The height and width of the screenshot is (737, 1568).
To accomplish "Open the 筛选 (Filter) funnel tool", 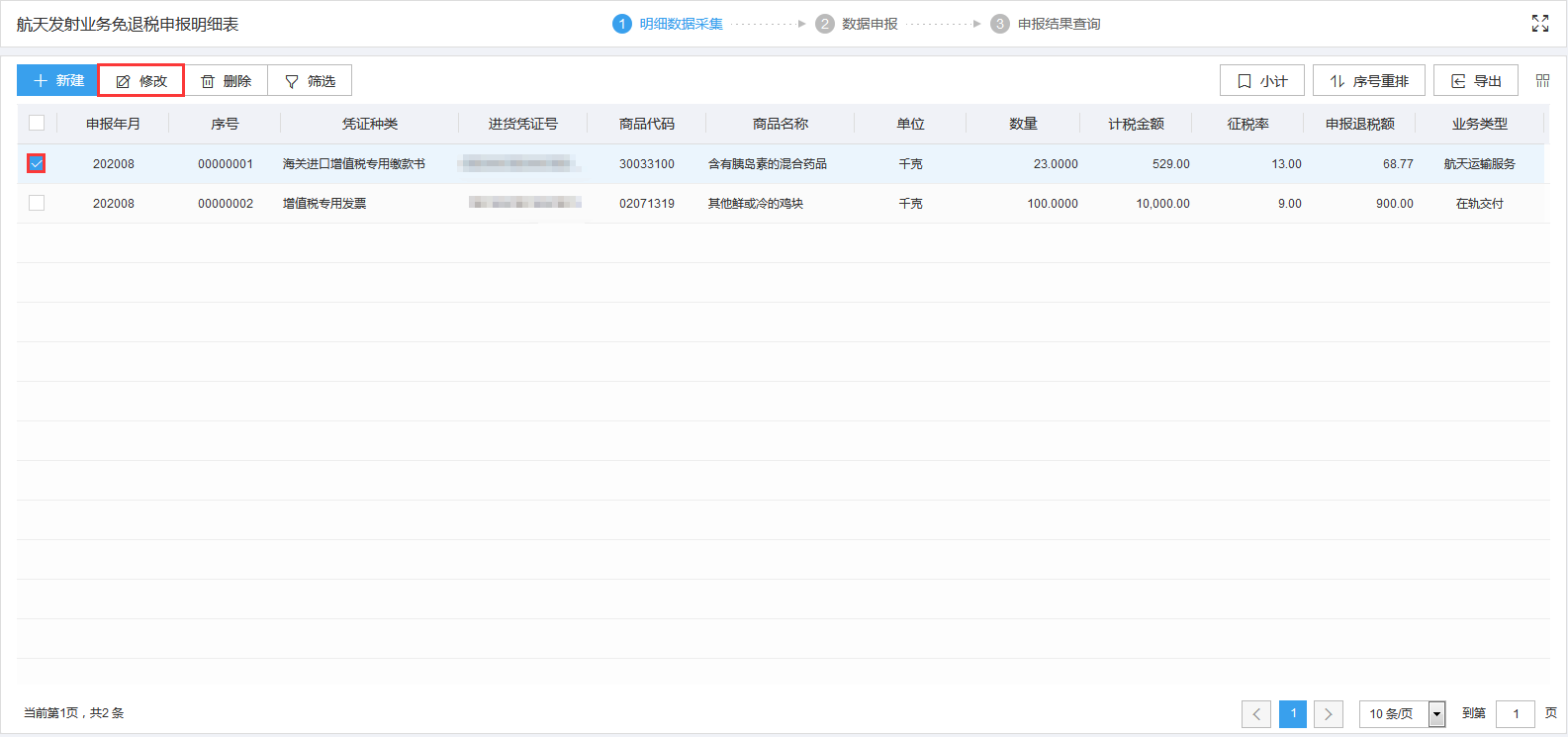I will [x=310, y=80].
